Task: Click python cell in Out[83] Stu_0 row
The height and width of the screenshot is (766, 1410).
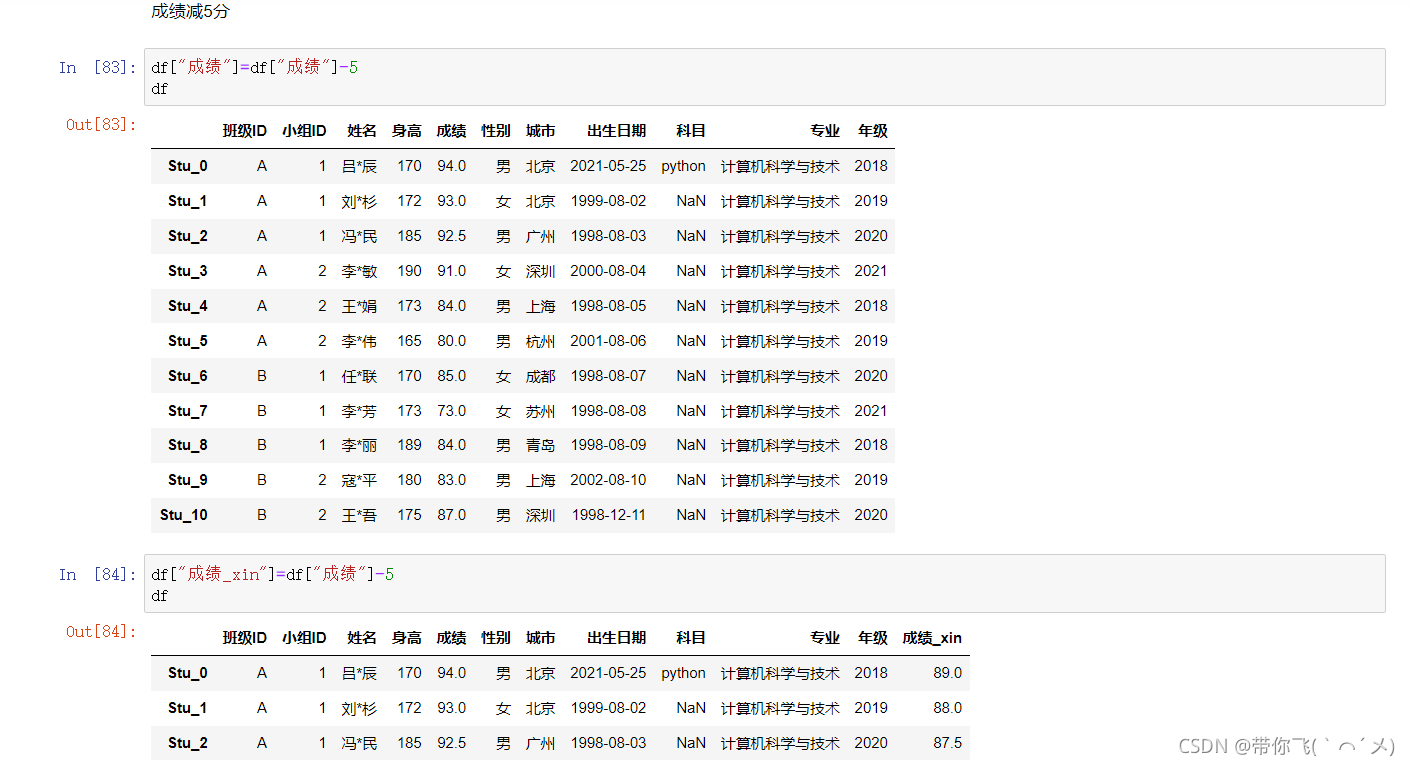Action: click(684, 166)
